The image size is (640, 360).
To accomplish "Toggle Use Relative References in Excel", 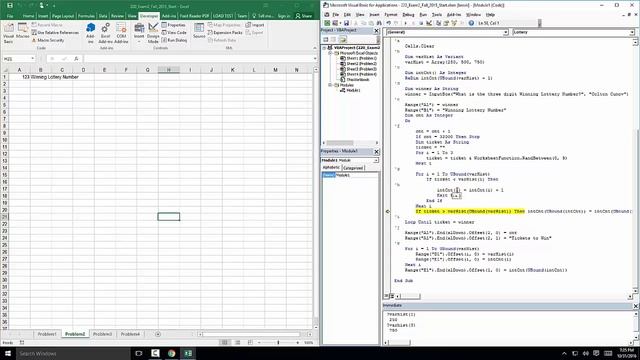I will 55,33.
